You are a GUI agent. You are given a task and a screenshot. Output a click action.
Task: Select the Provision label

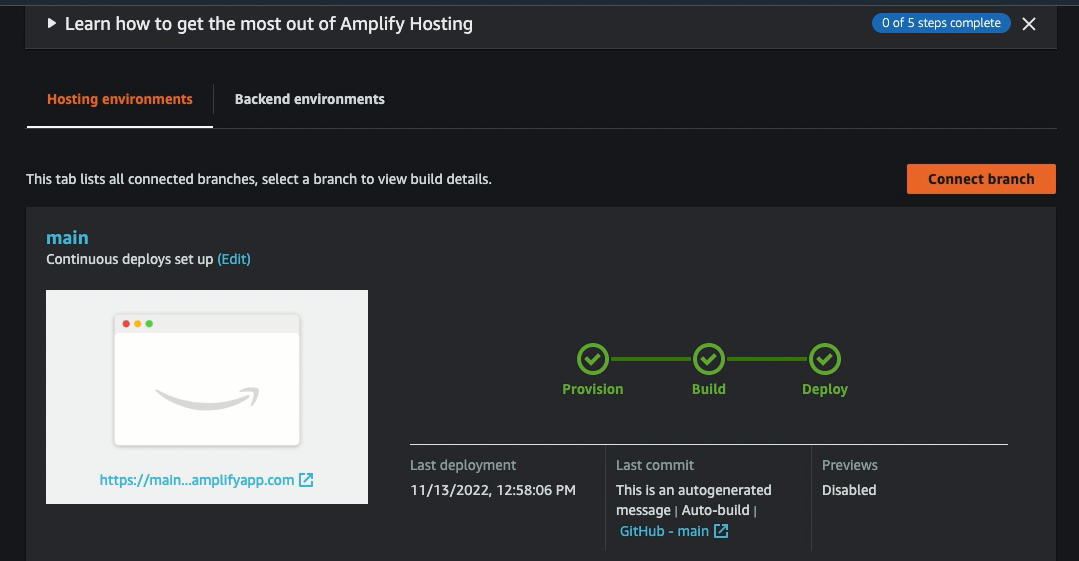[x=592, y=389]
